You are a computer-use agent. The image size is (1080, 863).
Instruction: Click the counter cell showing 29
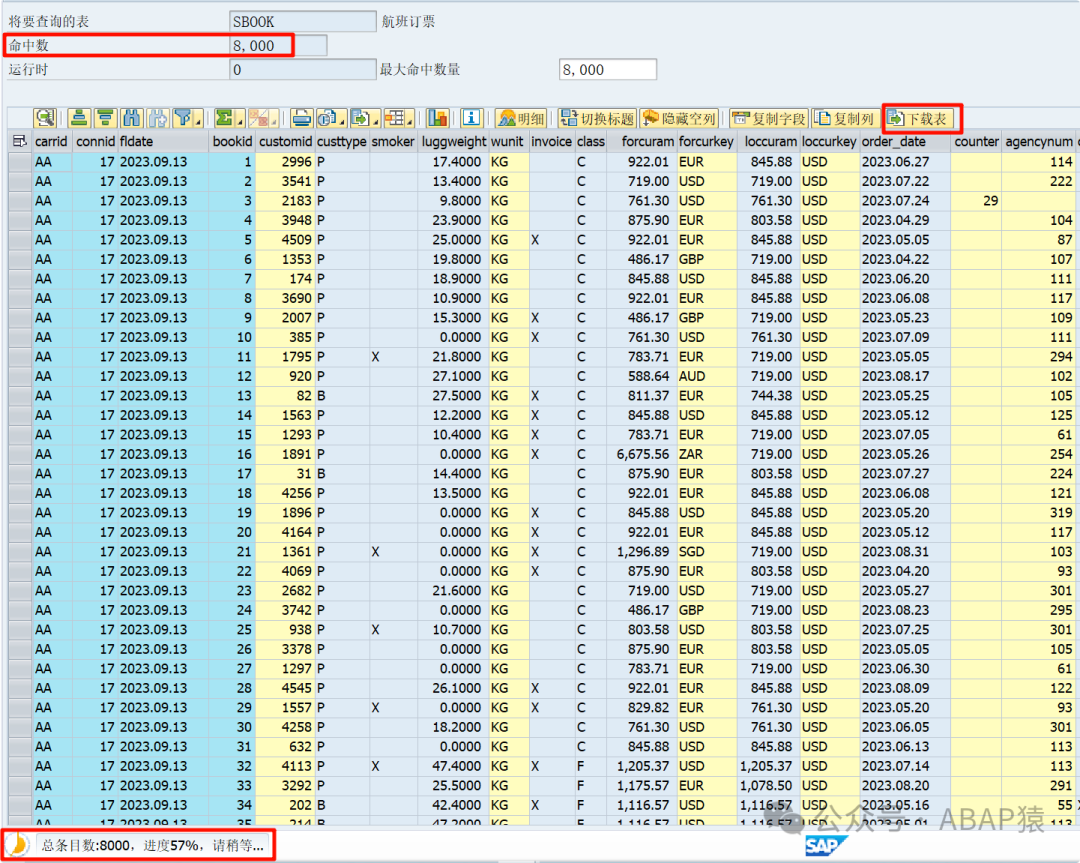point(976,200)
